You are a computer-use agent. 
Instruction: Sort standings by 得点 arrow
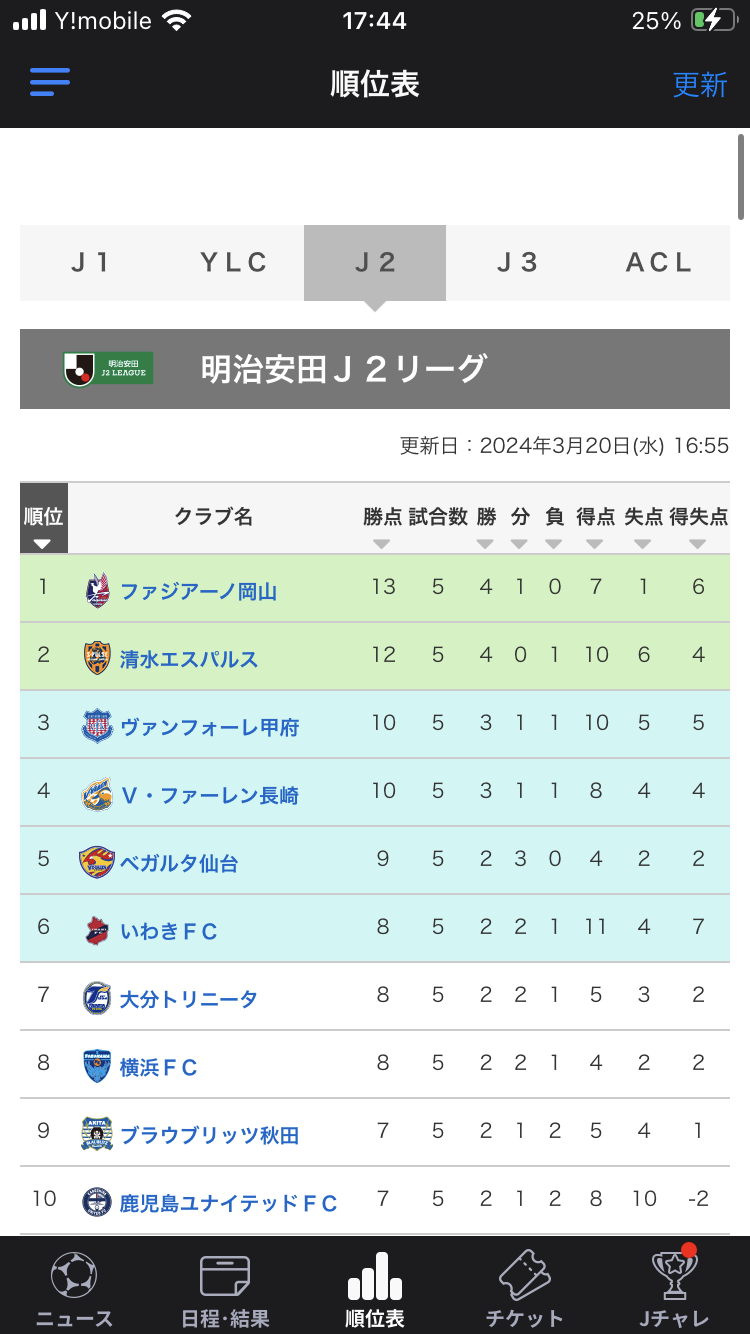pyautogui.click(x=595, y=544)
